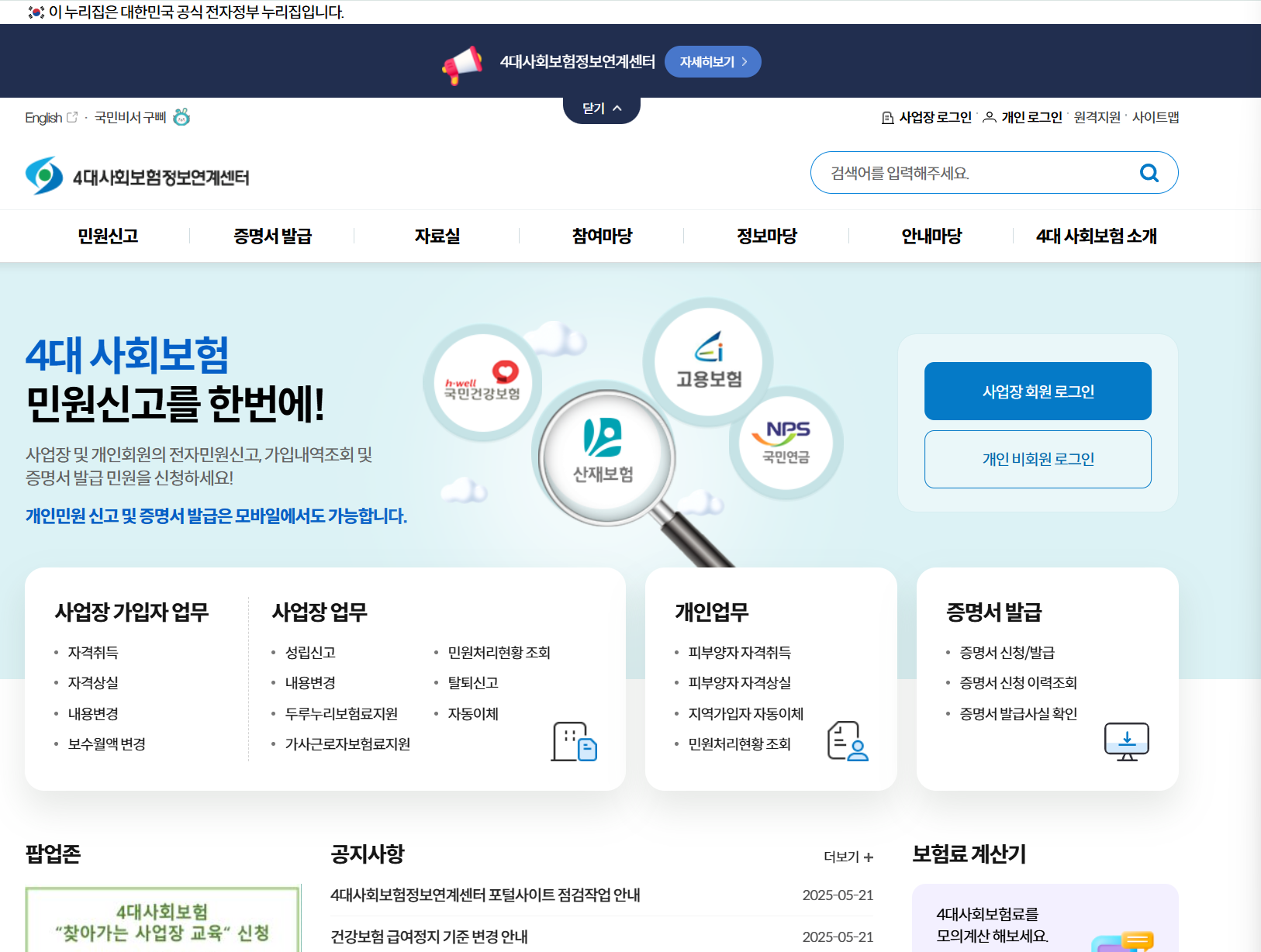Open notice 포털사이트 점검작업 안내

click(485, 895)
